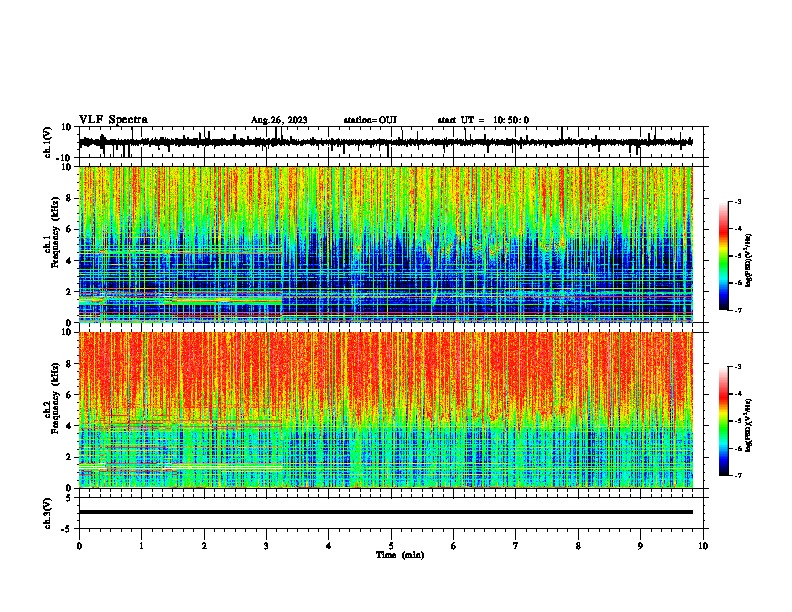
Task: Click the "1" tick on the Time axis
Action: pyautogui.click(x=141, y=546)
